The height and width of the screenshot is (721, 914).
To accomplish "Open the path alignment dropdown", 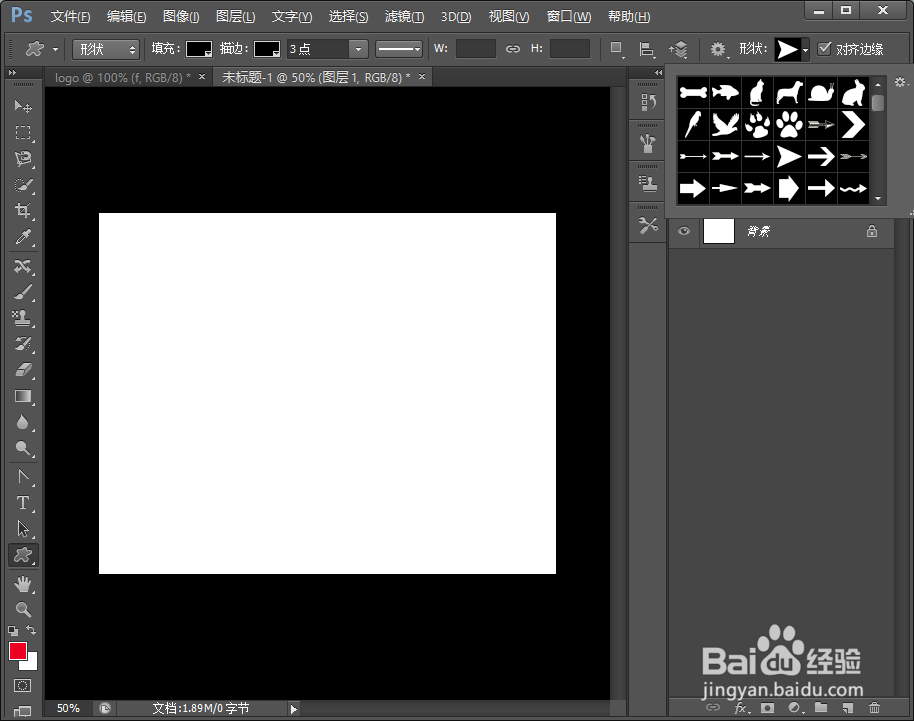I will pyautogui.click(x=646, y=50).
